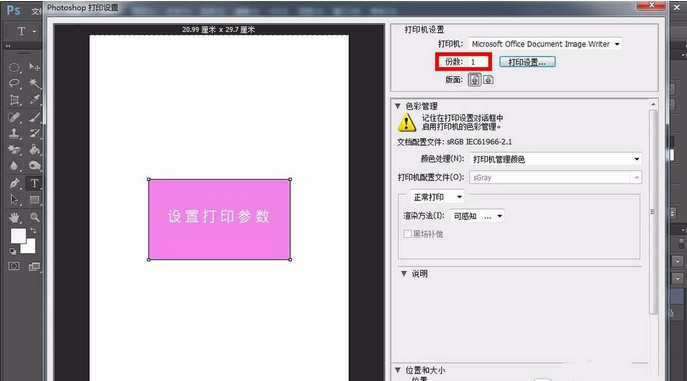The image size is (687, 381).
Task: Reset default foreground and background colors
Action: coord(13,251)
